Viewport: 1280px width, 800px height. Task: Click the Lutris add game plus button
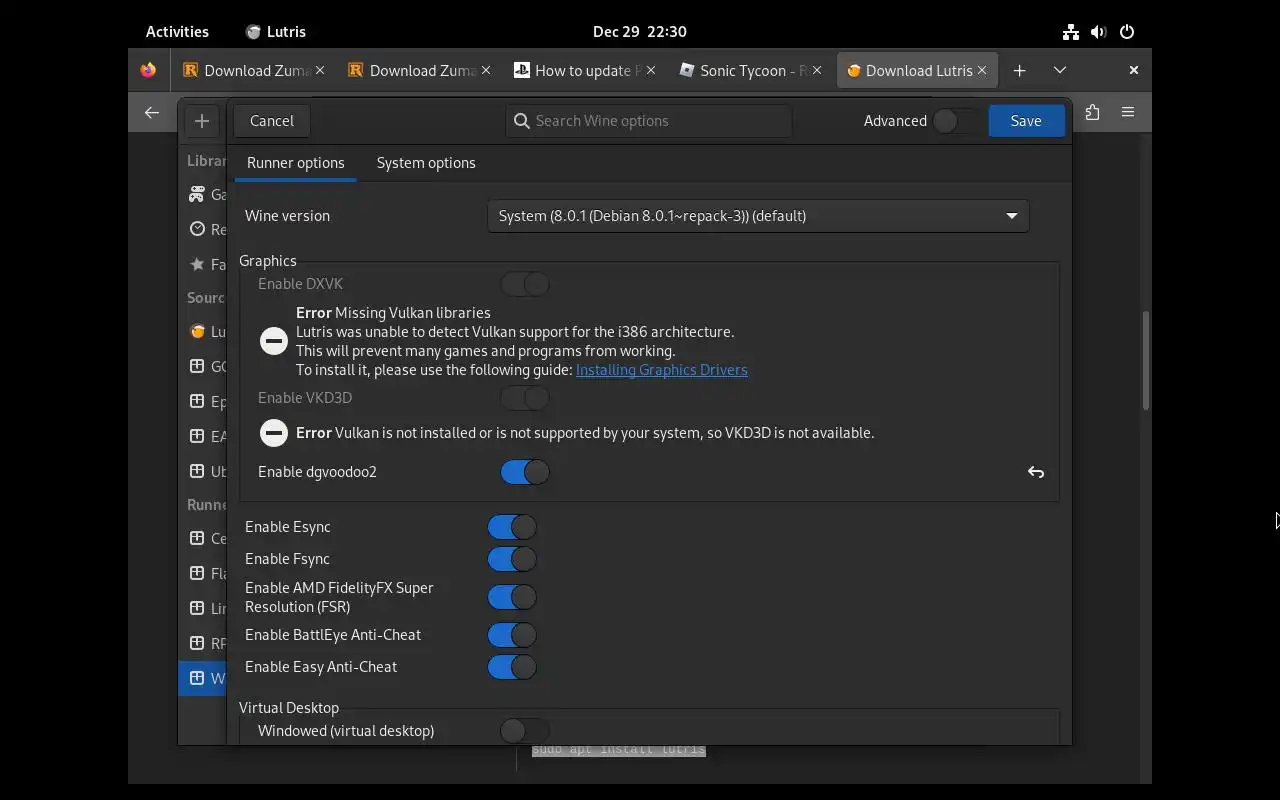coord(201,121)
